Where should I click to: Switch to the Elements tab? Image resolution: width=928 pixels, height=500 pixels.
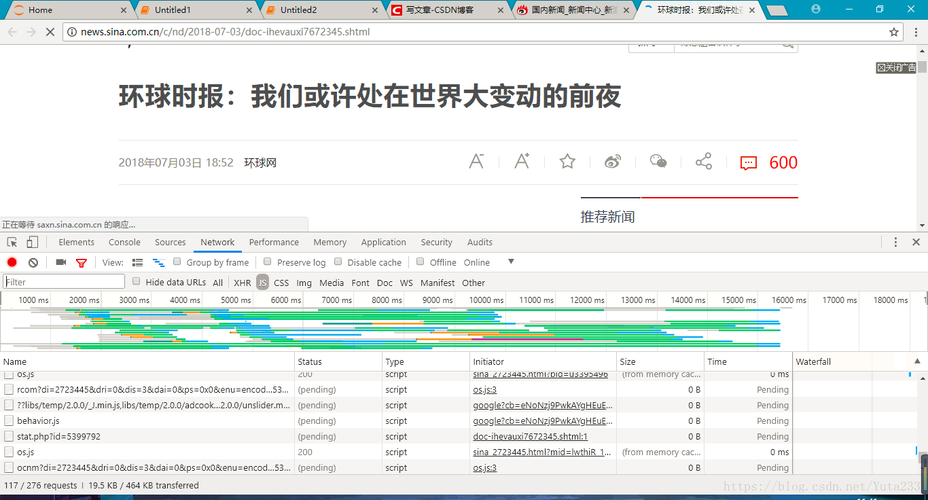click(x=76, y=242)
